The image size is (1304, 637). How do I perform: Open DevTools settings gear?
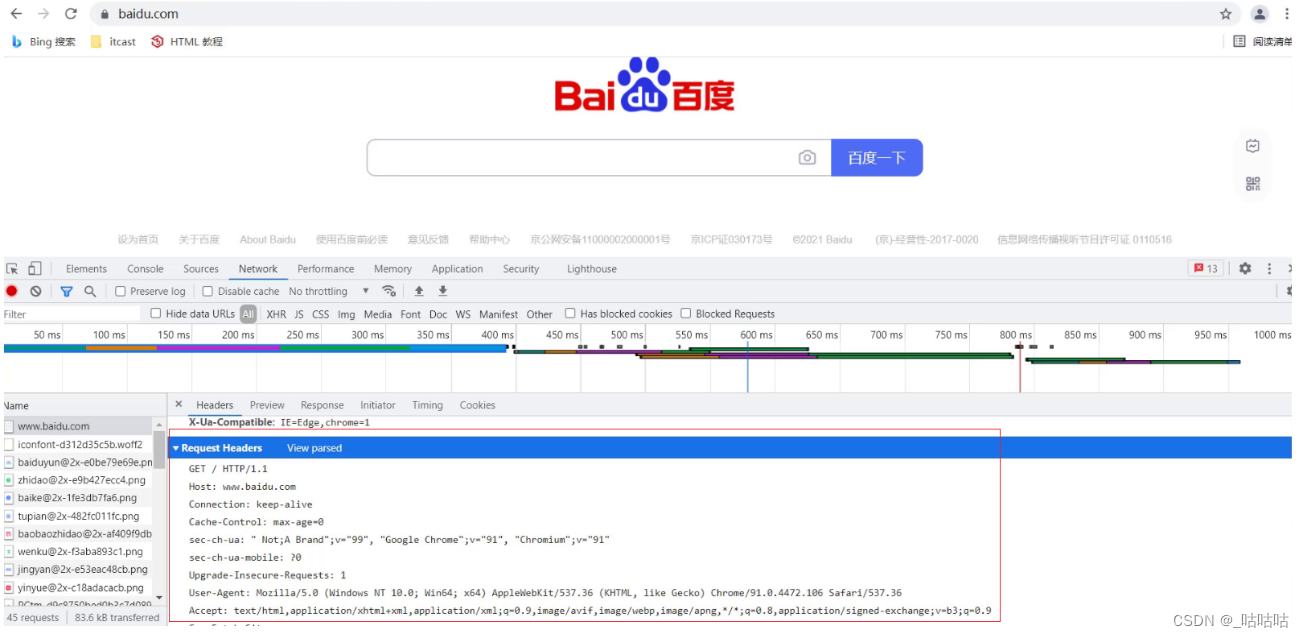click(x=1245, y=268)
